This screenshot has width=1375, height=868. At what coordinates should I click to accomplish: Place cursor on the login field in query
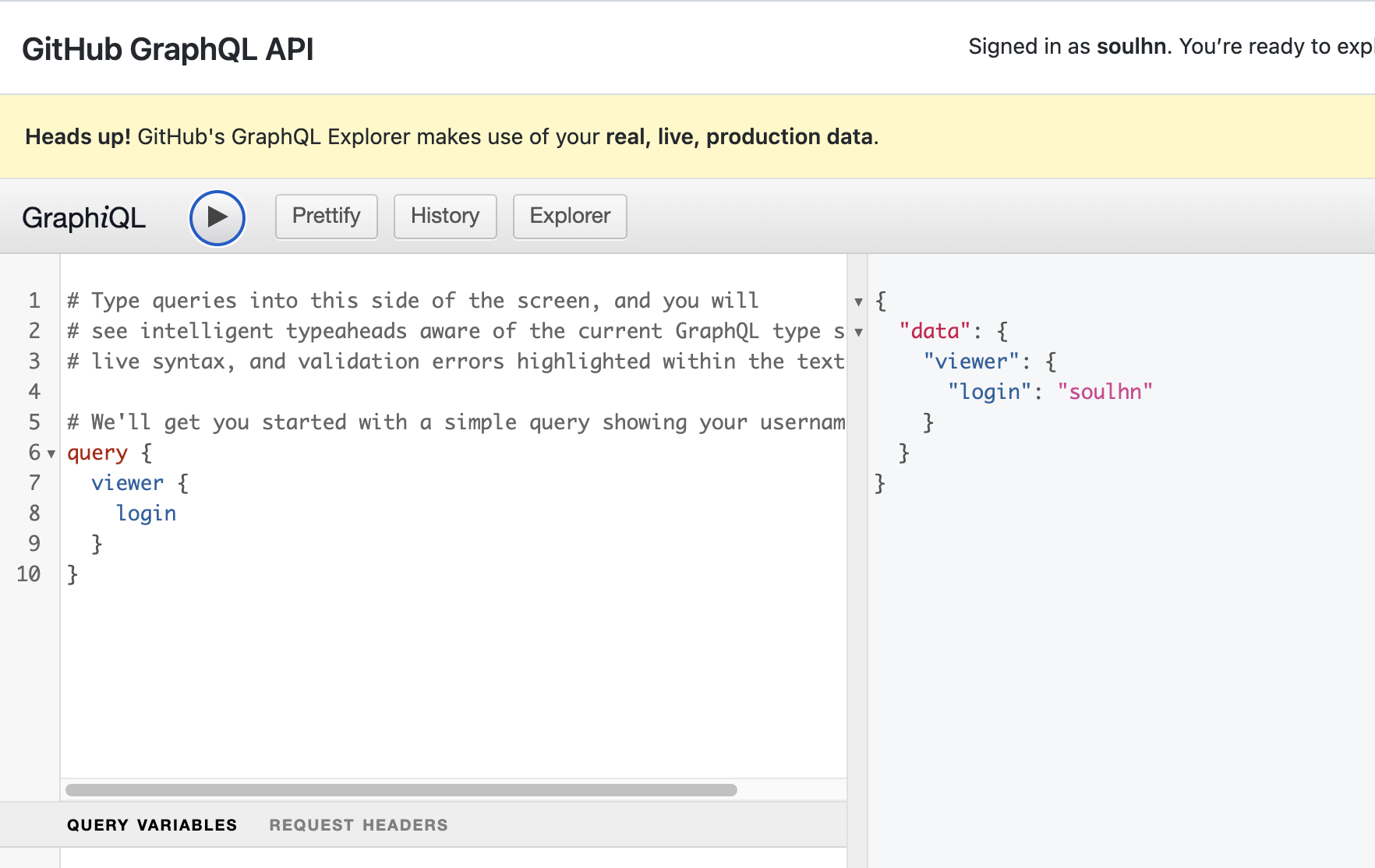(x=147, y=513)
